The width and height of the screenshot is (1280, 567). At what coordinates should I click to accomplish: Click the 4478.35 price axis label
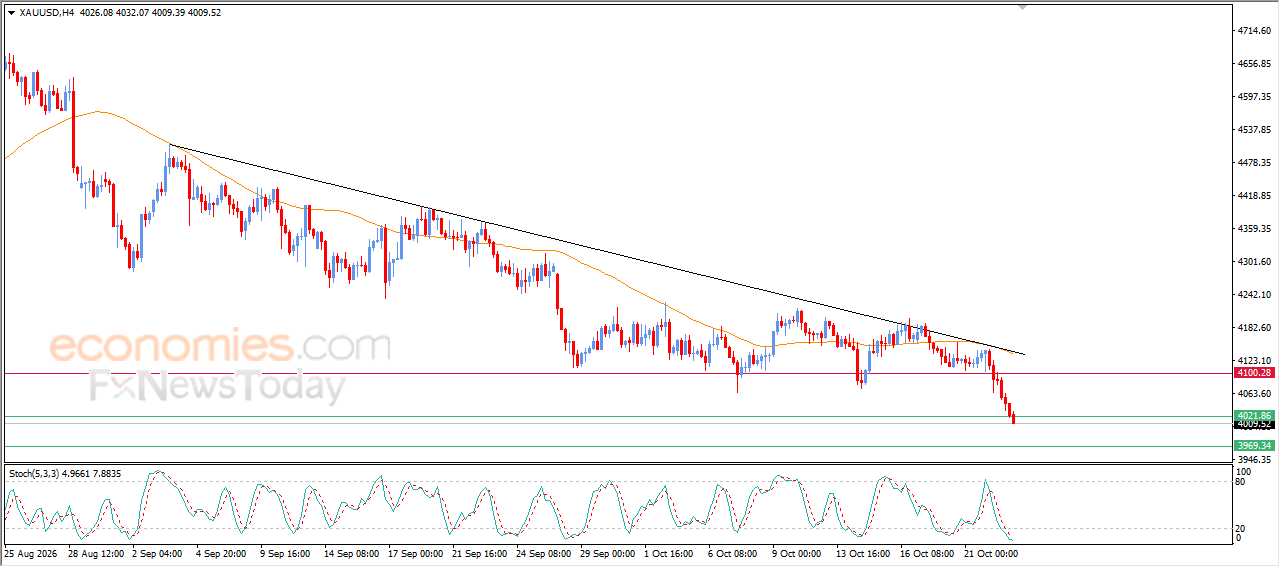click(1254, 163)
